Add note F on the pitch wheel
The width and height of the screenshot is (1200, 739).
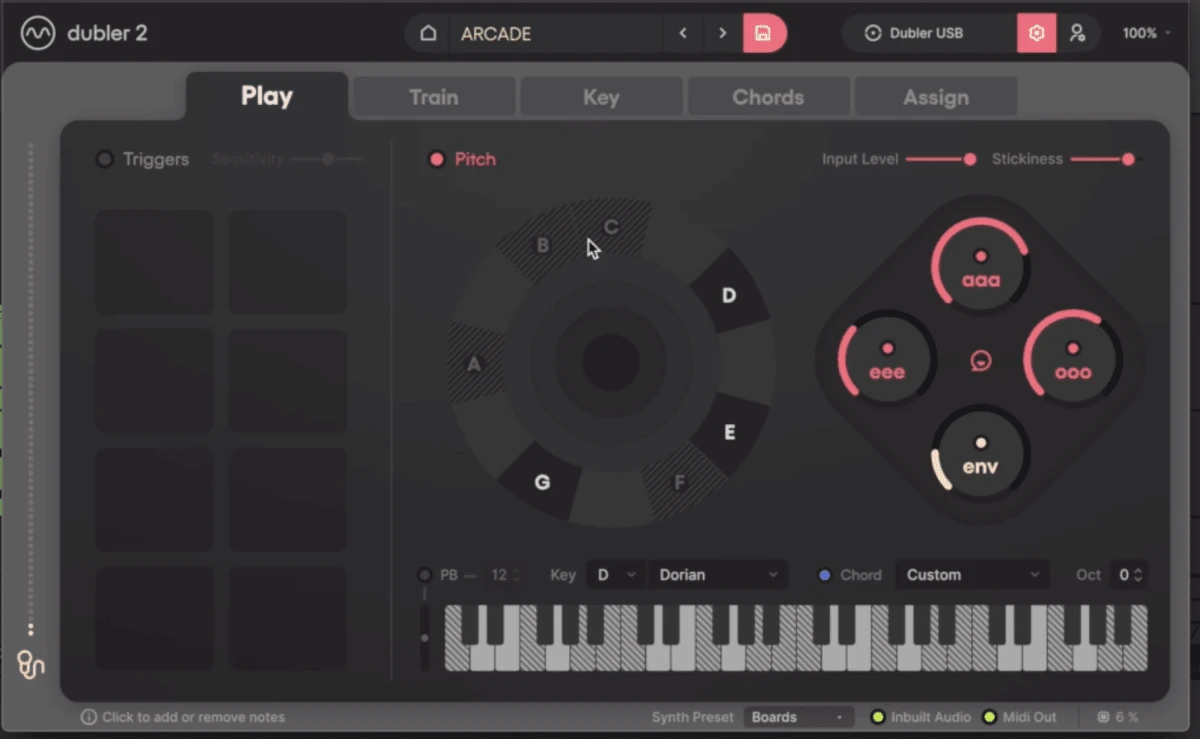click(x=680, y=483)
